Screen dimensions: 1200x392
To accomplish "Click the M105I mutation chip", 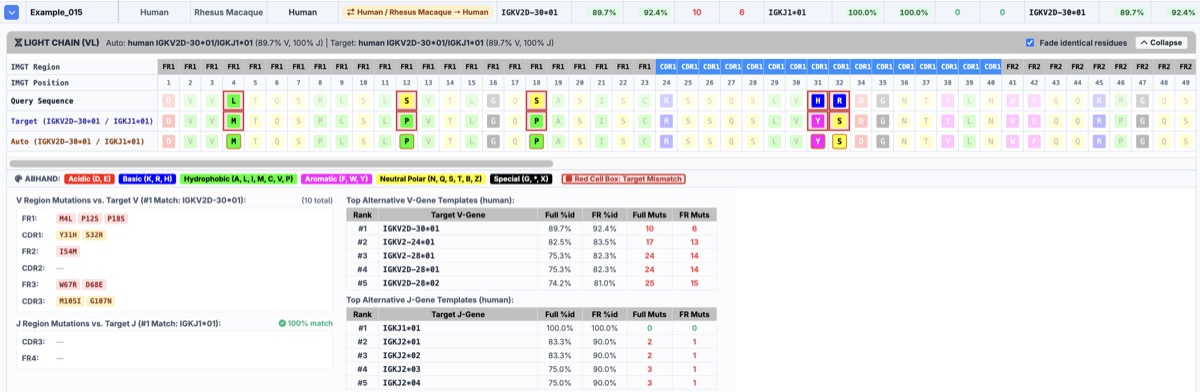I will coord(70,301).
